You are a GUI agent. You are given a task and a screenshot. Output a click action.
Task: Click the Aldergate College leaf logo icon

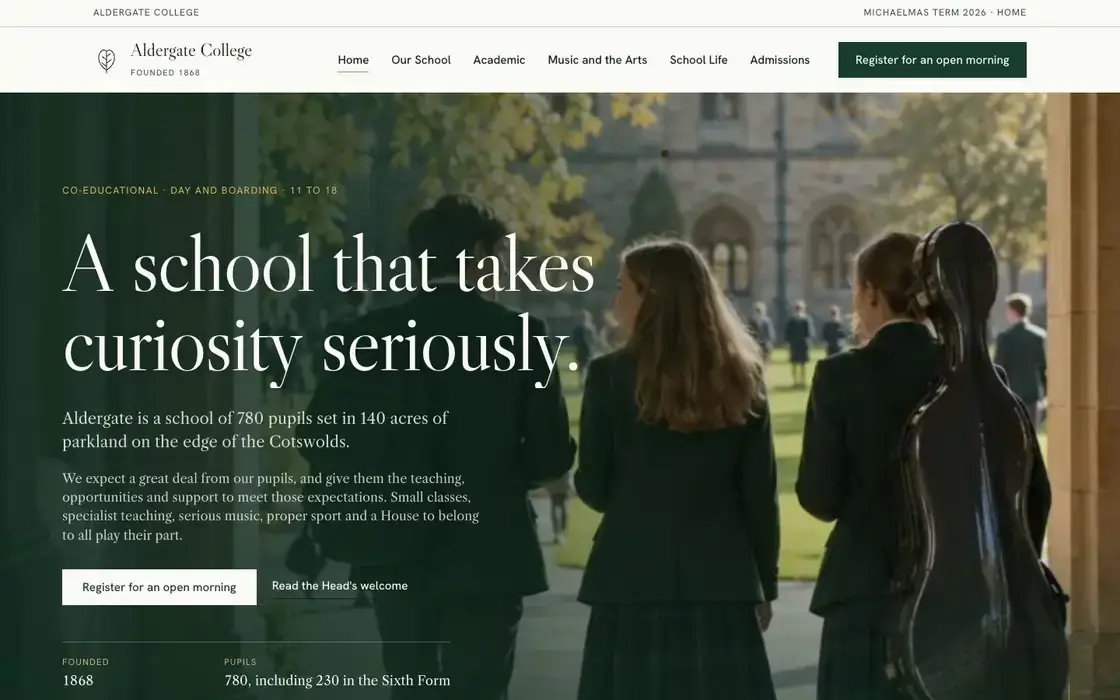(106, 60)
